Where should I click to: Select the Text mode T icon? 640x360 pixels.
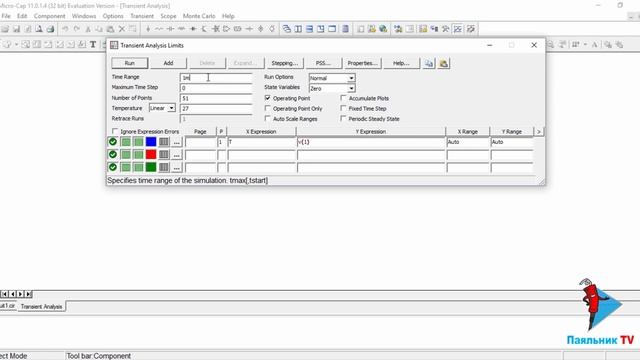click(93, 44)
